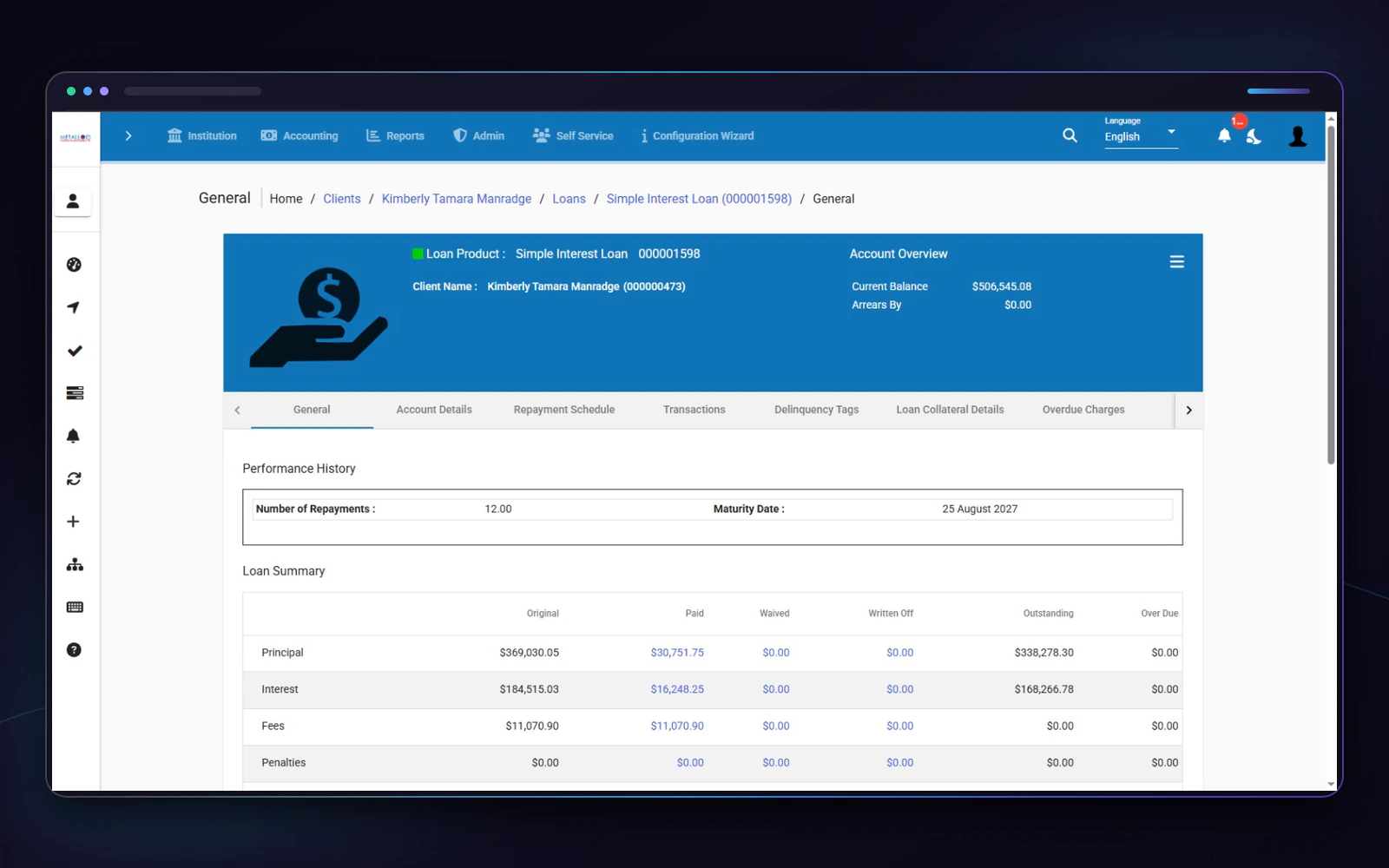
Task: Open the loan actions hamburger menu
Action: 1177,261
